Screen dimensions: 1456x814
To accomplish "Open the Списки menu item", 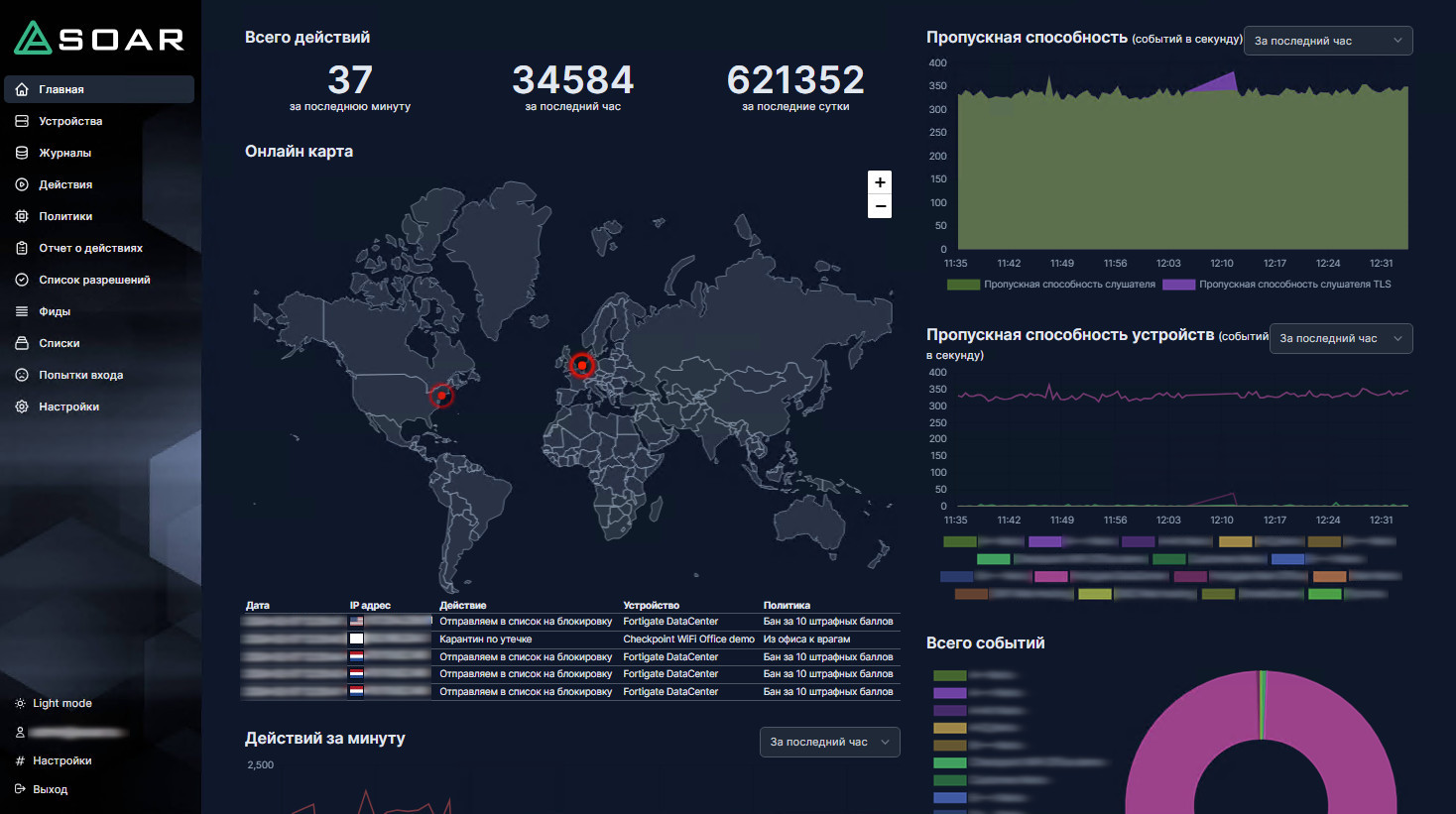I will coord(60,343).
